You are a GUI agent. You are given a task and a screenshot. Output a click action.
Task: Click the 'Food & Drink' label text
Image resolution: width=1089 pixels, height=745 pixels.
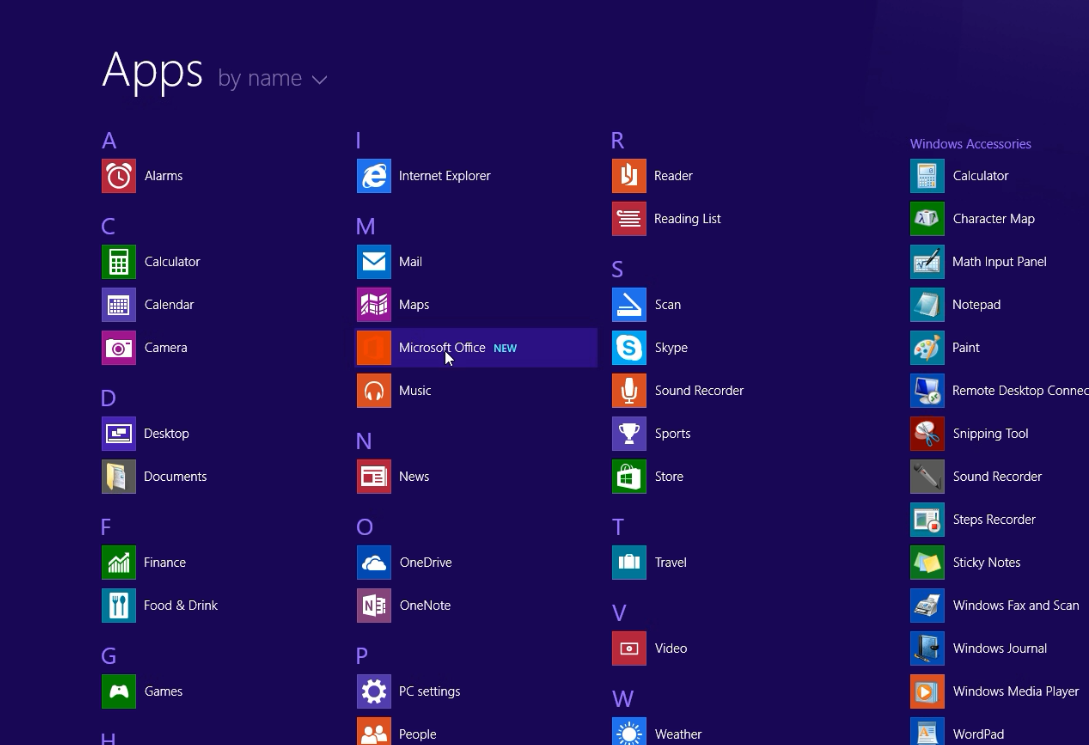click(181, 605)
